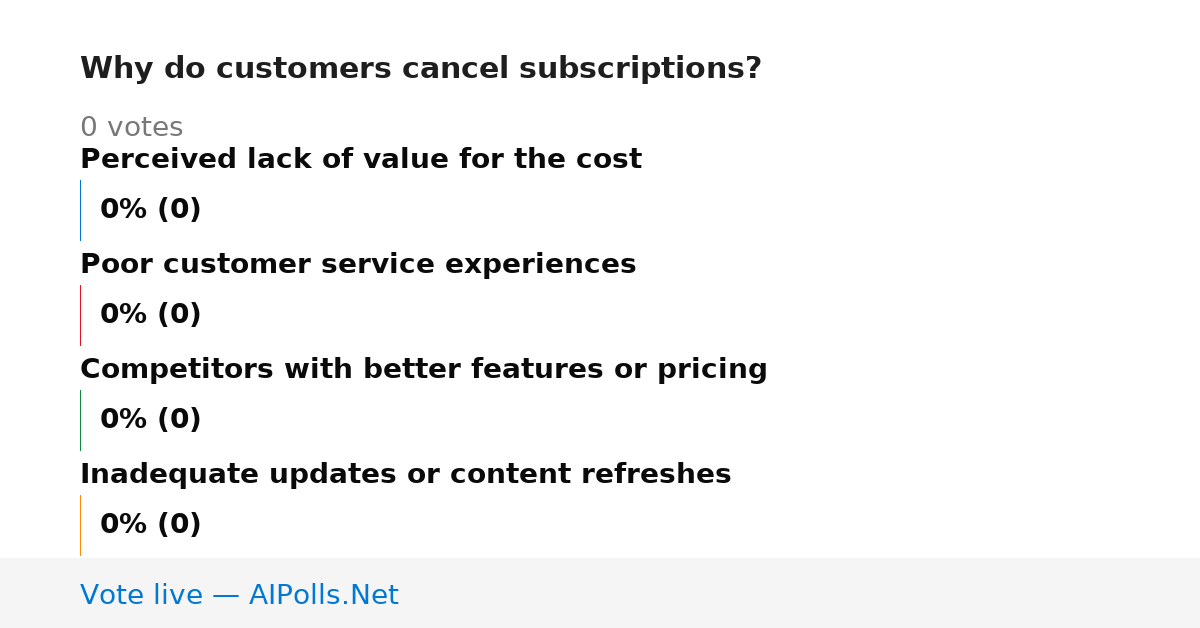Click the 0 votes total counter

pyautogui.click(x=131, y=127)
